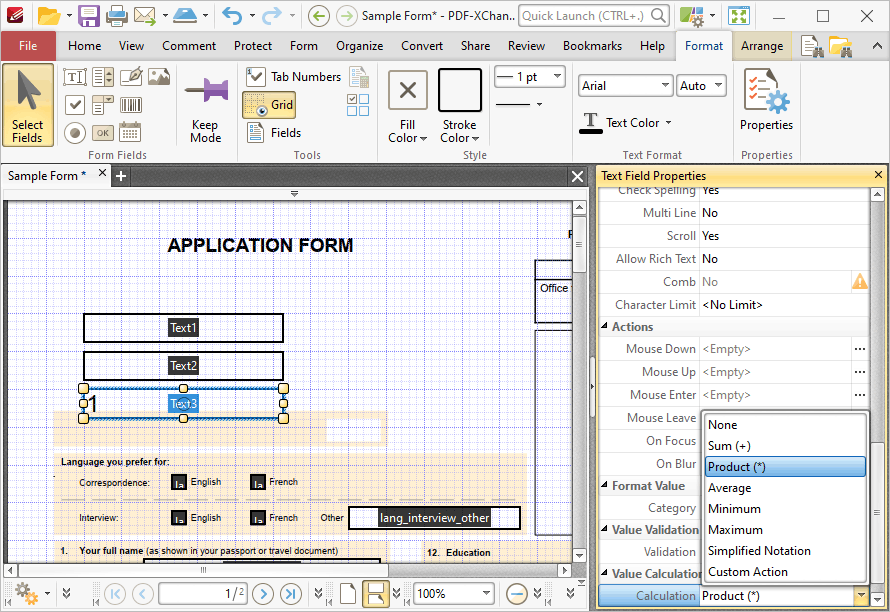Edit the Mouse Down action ellipsis
The height and width of the screenshot is (612, 890).
coord(859,349)
